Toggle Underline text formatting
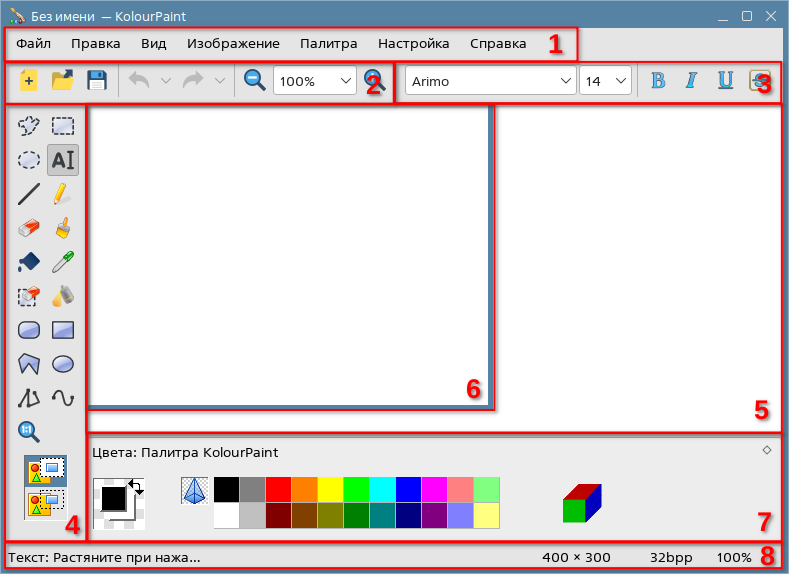 pyautogui.click(x=725, y=81)
